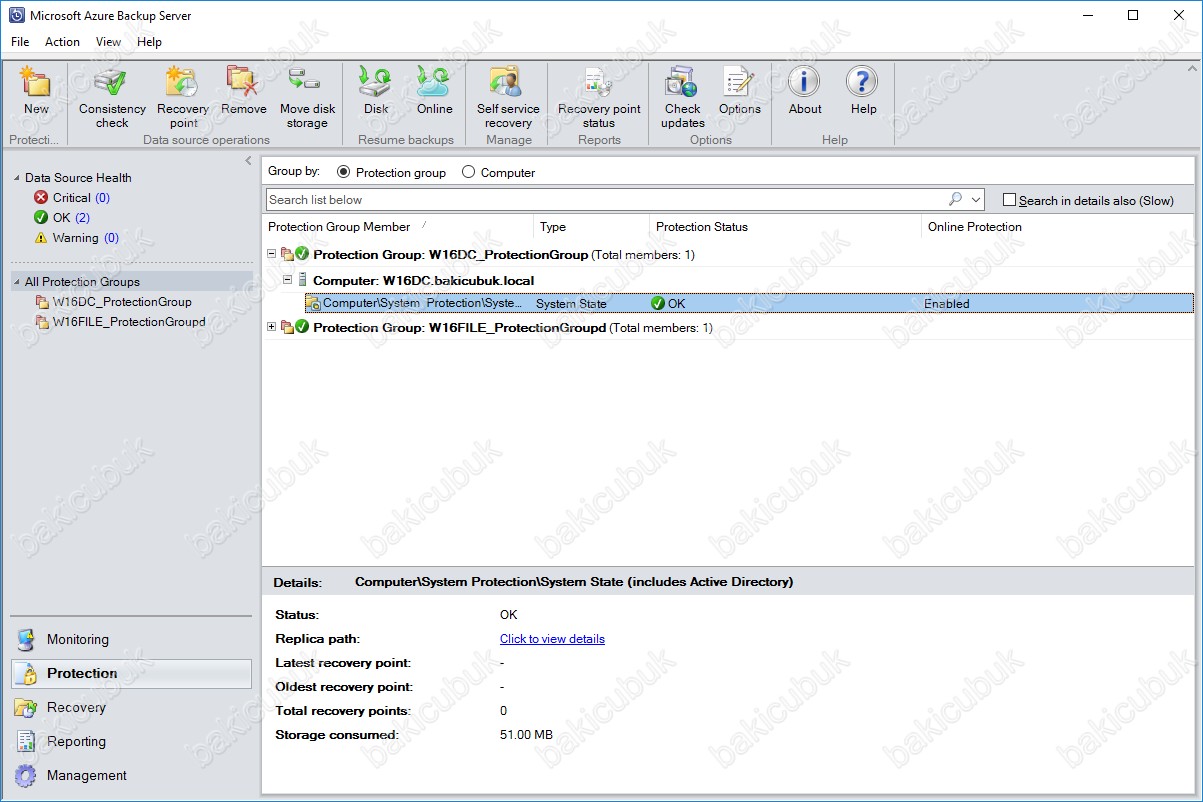Click the Critical red X icon
Image resolution: width=1203 pixels, height=802 pixels.
[41, 197]
